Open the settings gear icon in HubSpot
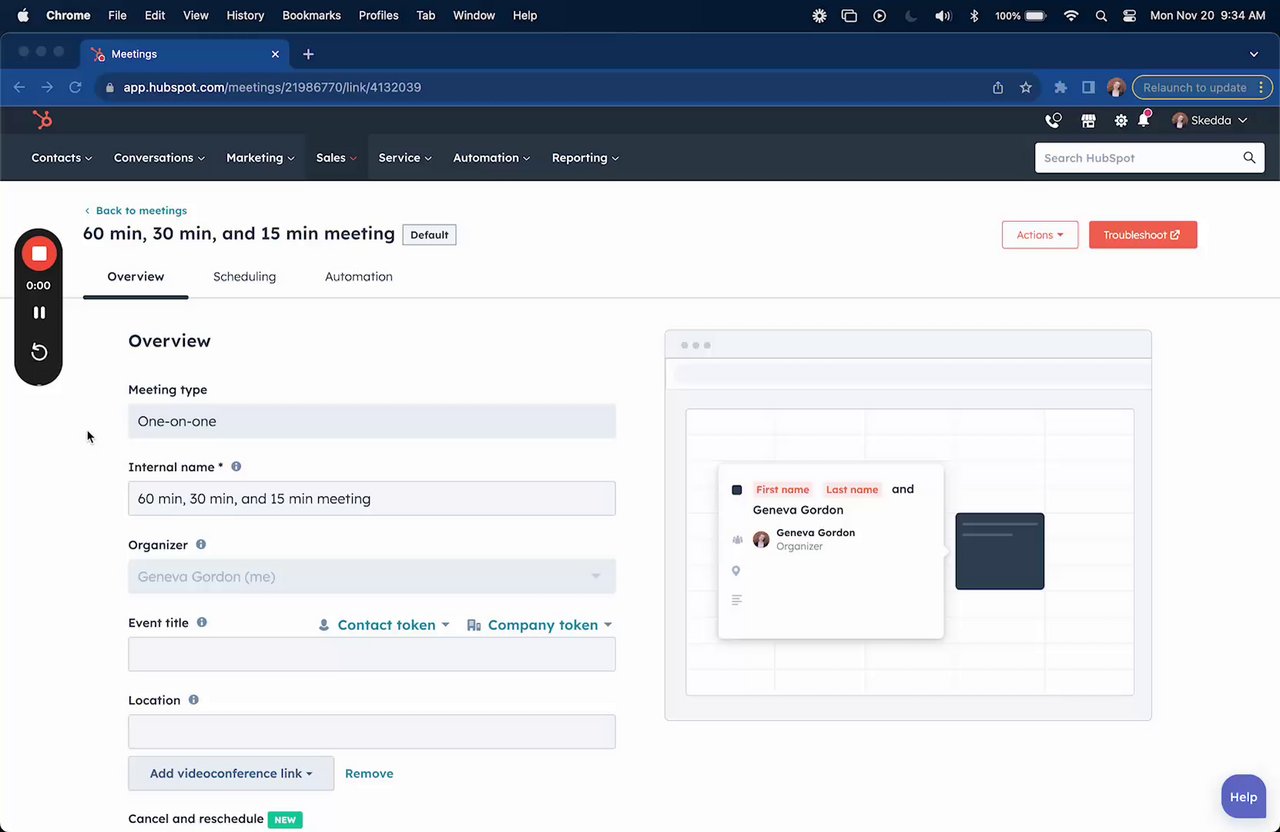This screenshot has height=832, width=1280. tap(1120, 120)
